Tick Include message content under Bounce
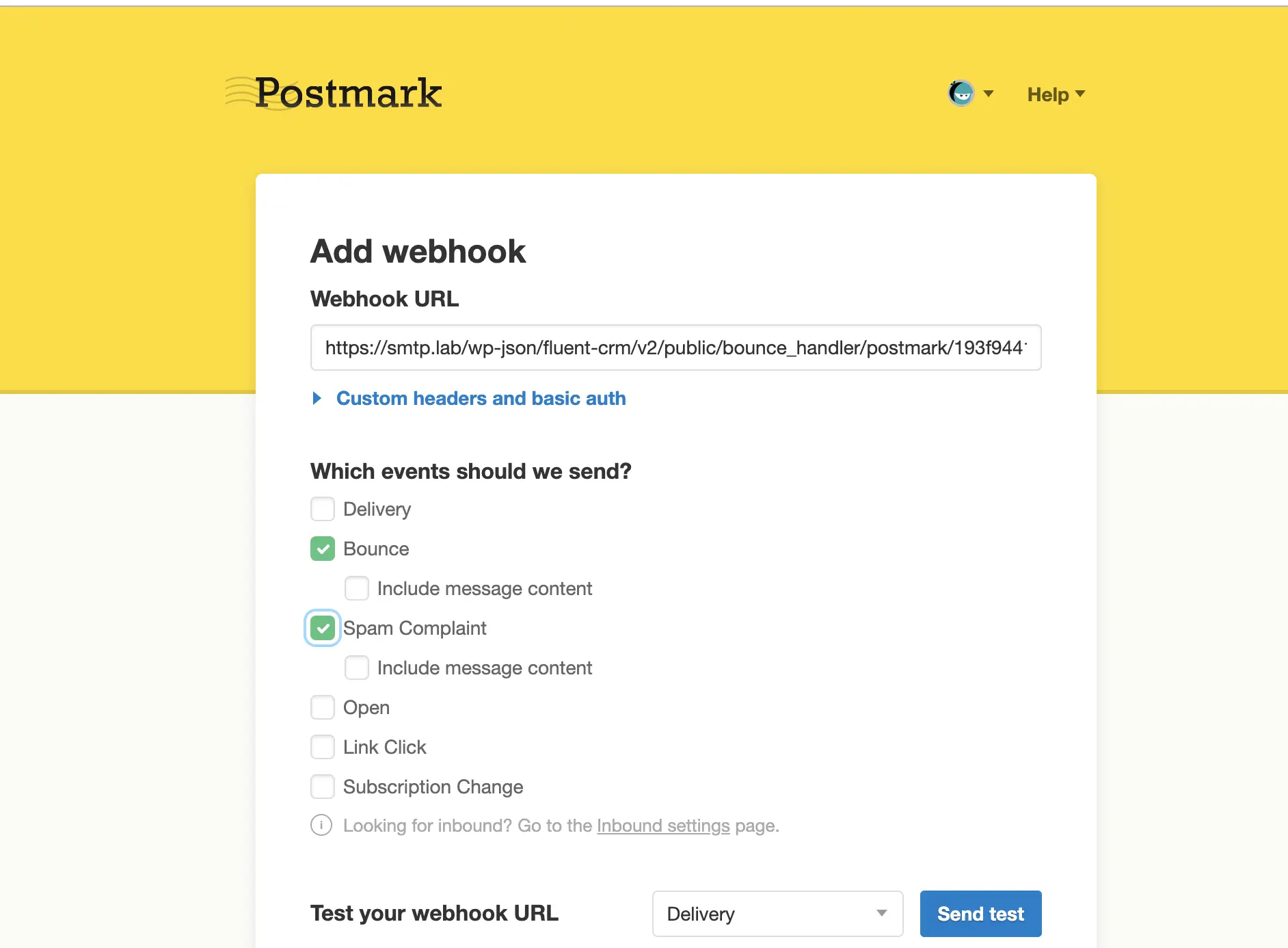Screen dimensions: 1288x948 (357, 588)
